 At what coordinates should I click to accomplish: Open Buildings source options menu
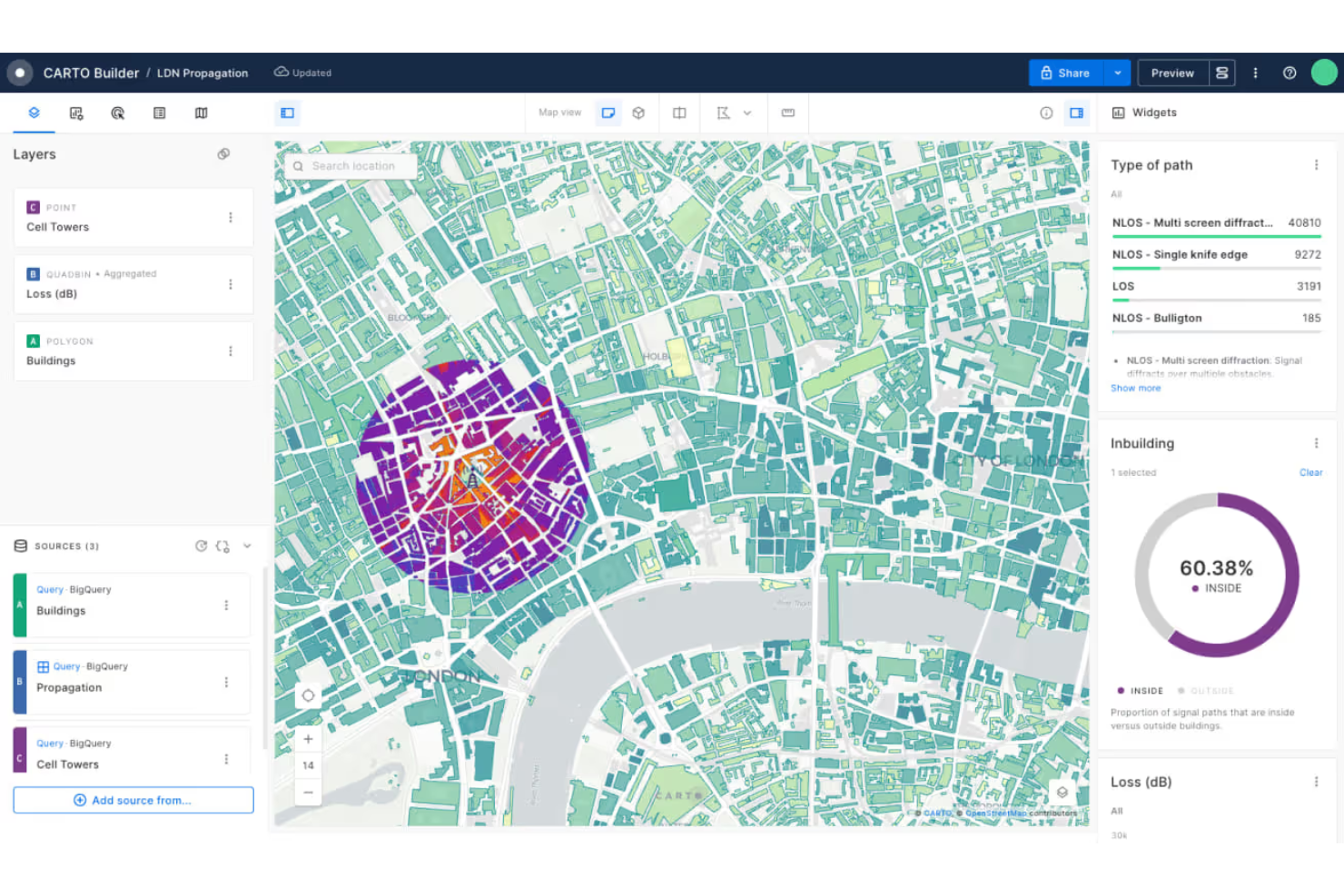226,606
